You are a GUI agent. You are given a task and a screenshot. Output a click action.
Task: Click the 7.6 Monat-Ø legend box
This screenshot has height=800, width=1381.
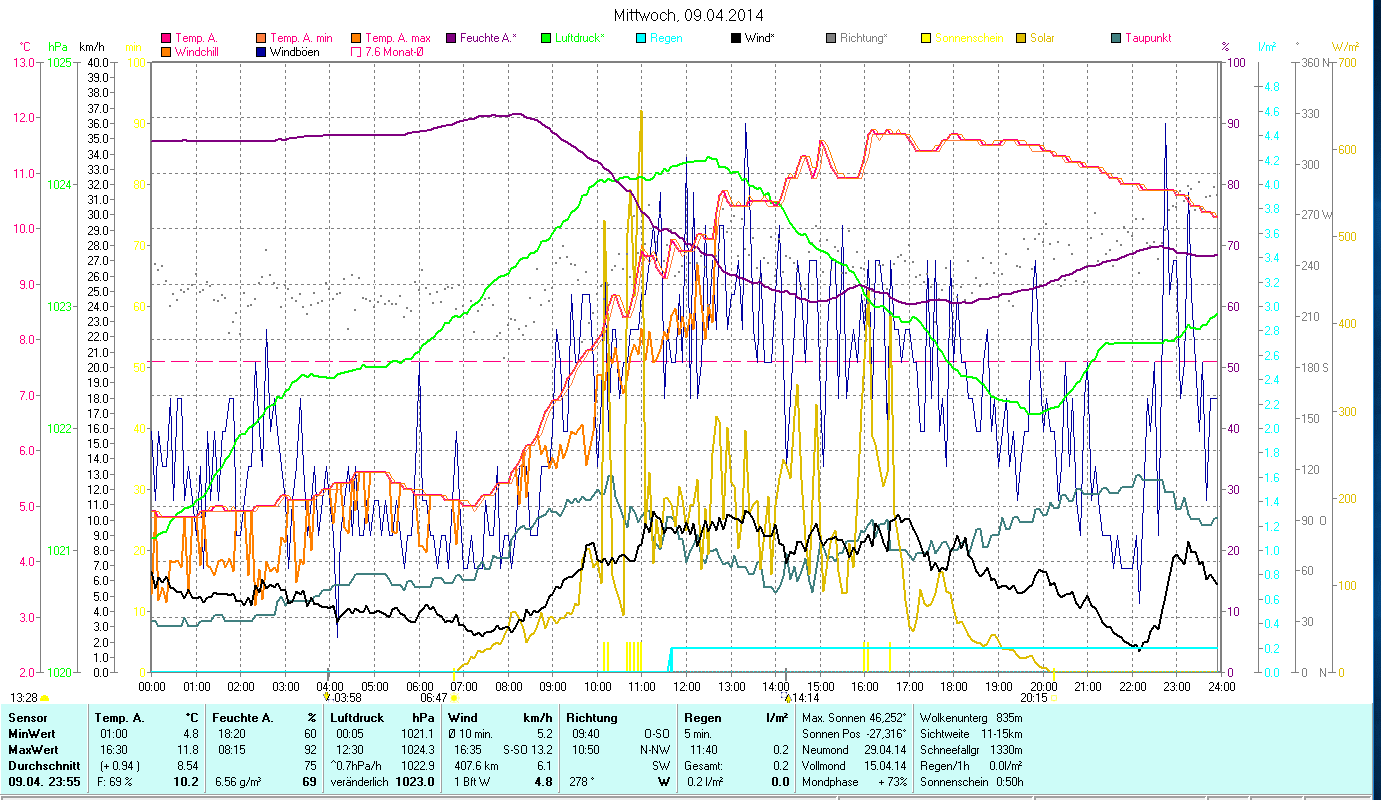pyautogui.click(x=356, y=51)
